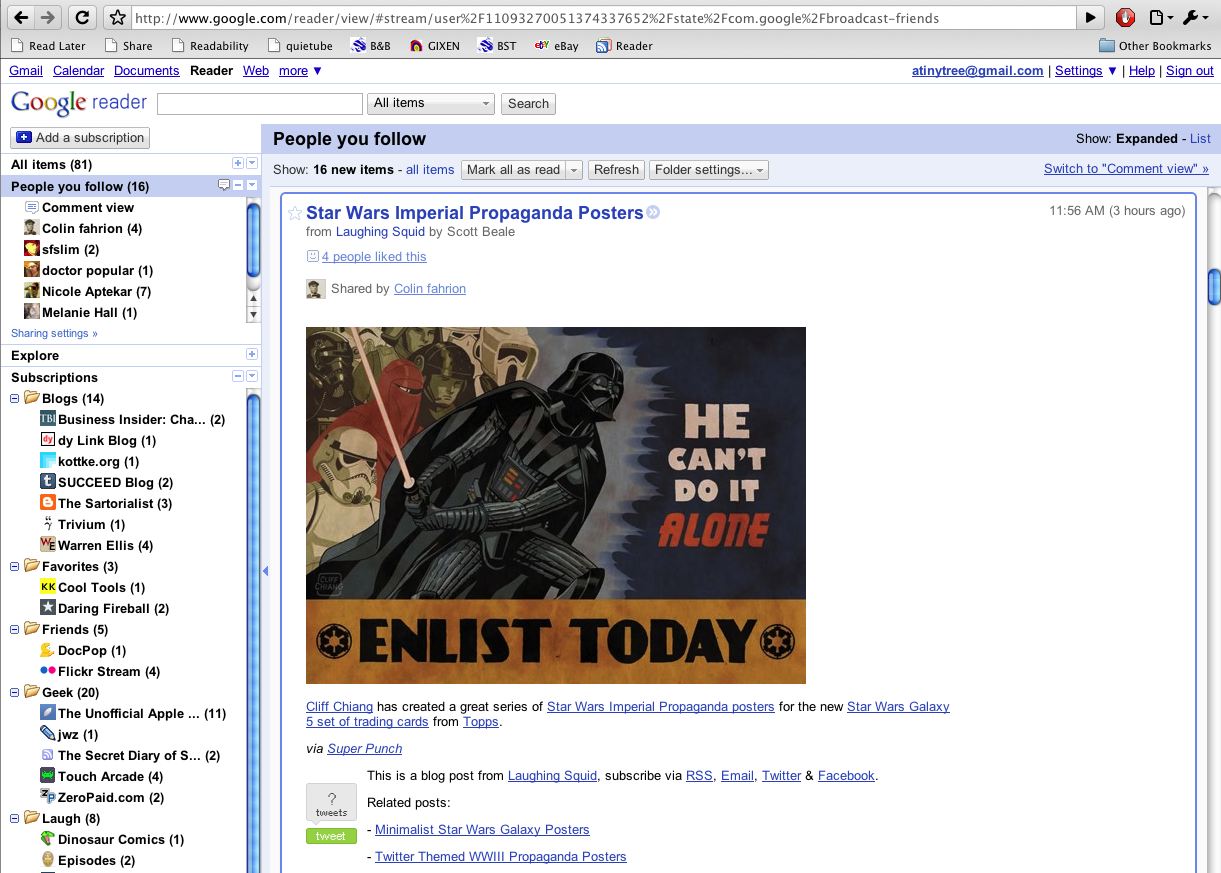This screenshot has height=873, width=1221.
Task: Click The Sartorialist Blogger icon
Action: pos(48,503)
